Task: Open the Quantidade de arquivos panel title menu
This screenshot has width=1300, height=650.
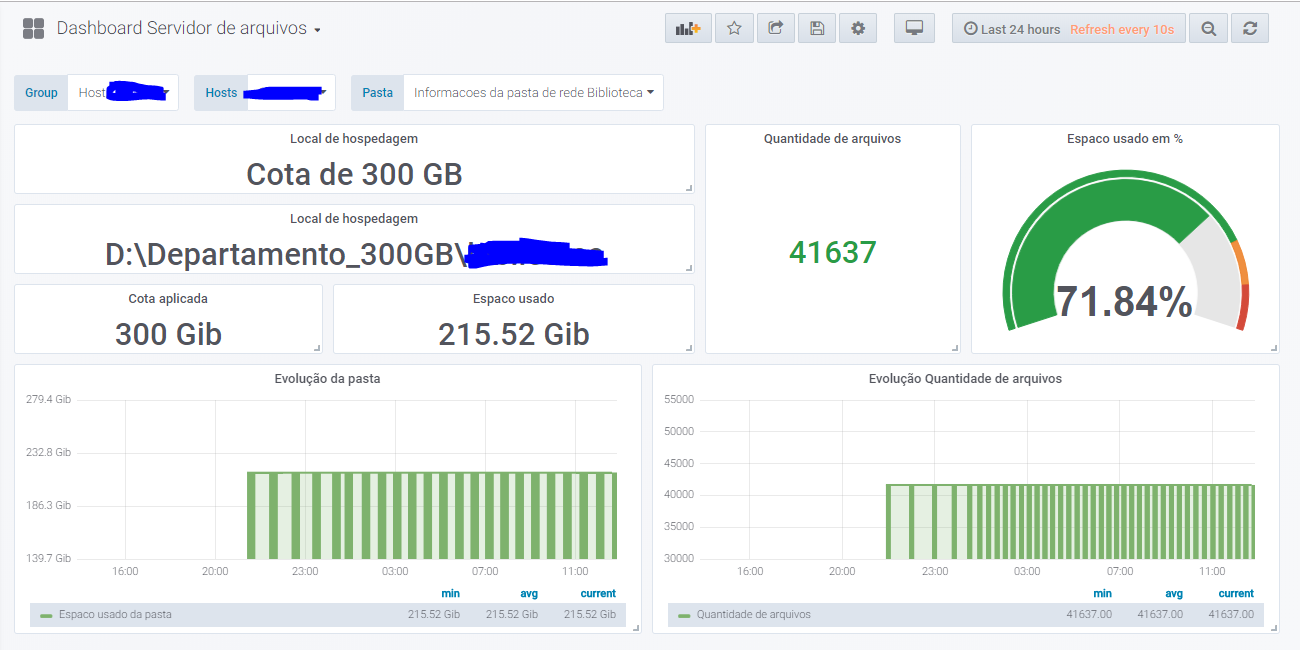Action: (x=832, y=139)
